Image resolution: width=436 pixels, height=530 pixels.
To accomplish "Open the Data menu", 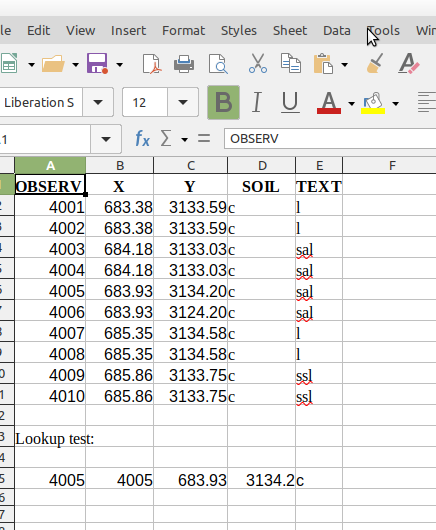I will coord(337,31).
